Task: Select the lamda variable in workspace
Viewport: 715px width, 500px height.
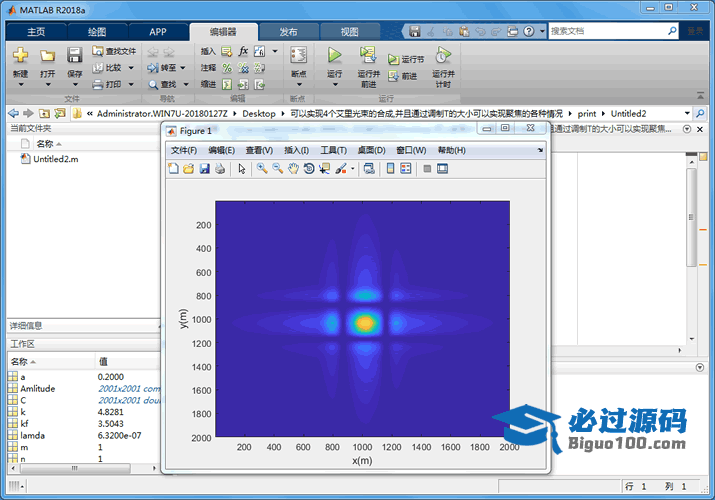Action: 33,436
